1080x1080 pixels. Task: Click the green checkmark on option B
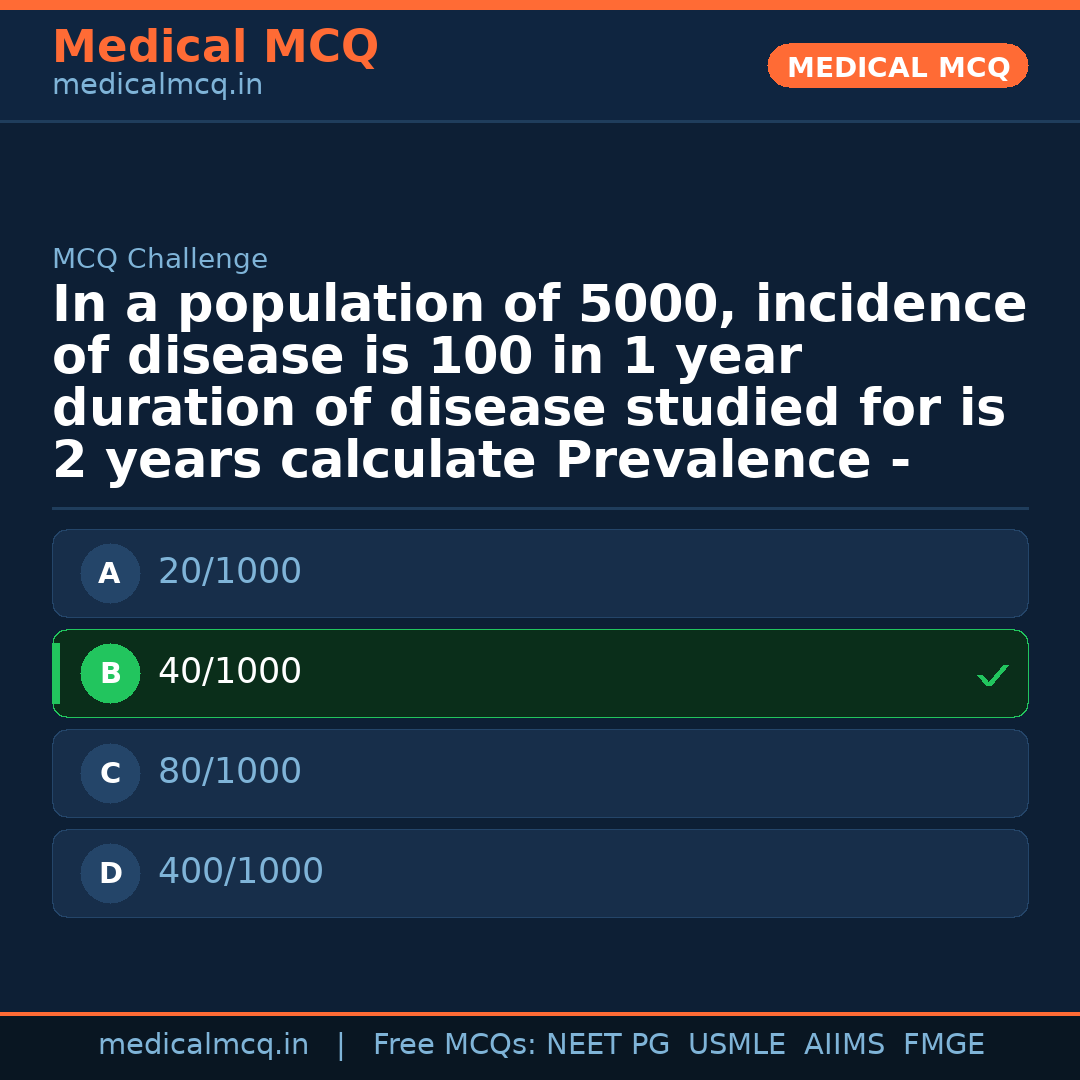992,676
